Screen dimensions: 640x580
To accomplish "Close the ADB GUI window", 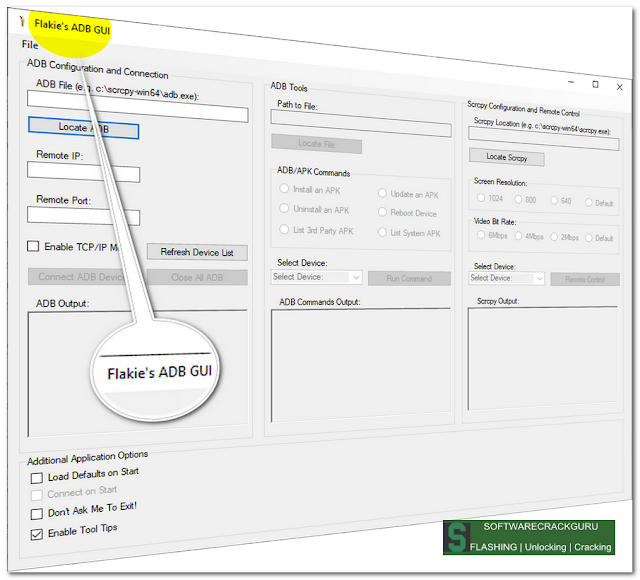I will tap(619, 87).
